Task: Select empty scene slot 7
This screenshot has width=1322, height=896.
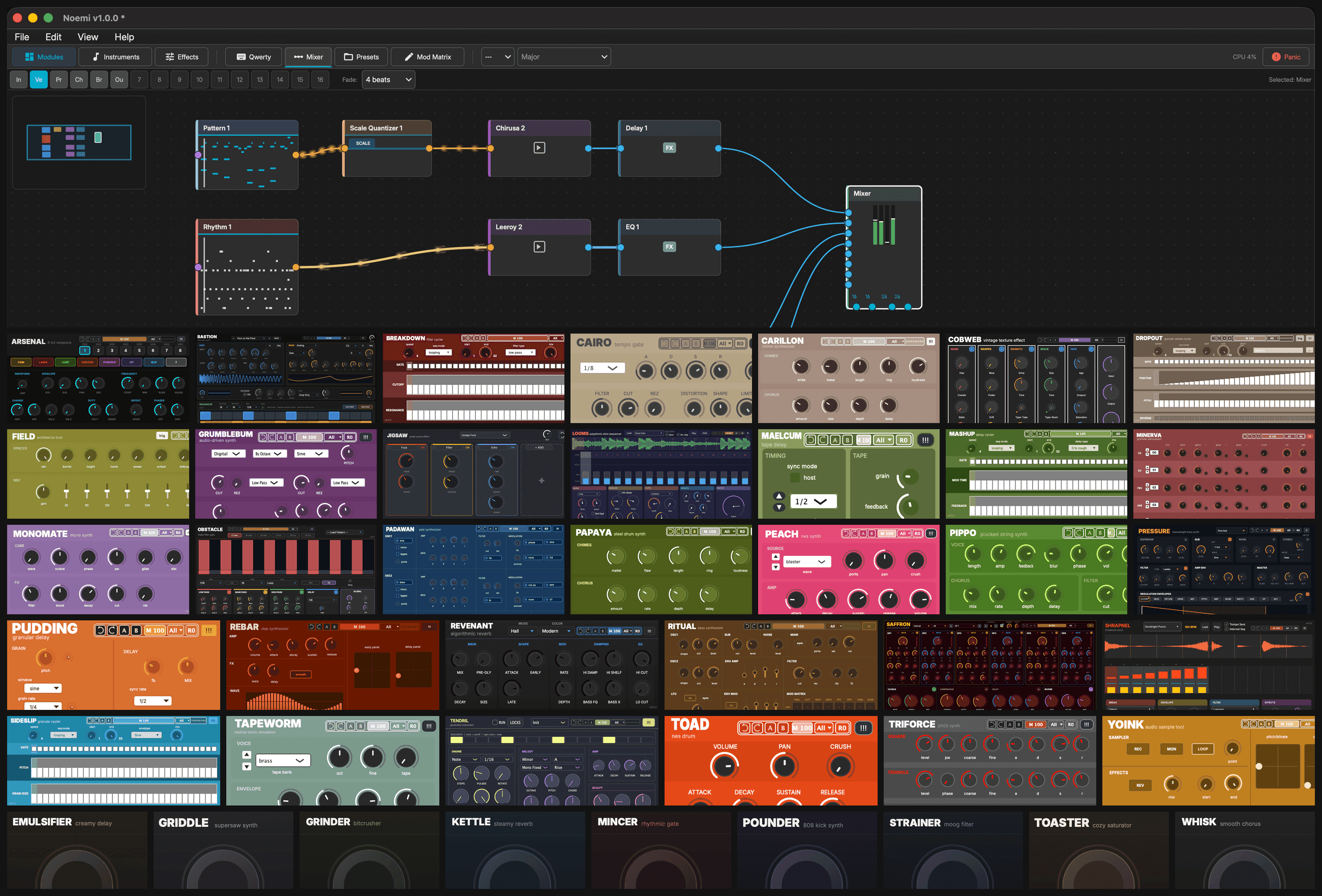Action: 139,80
